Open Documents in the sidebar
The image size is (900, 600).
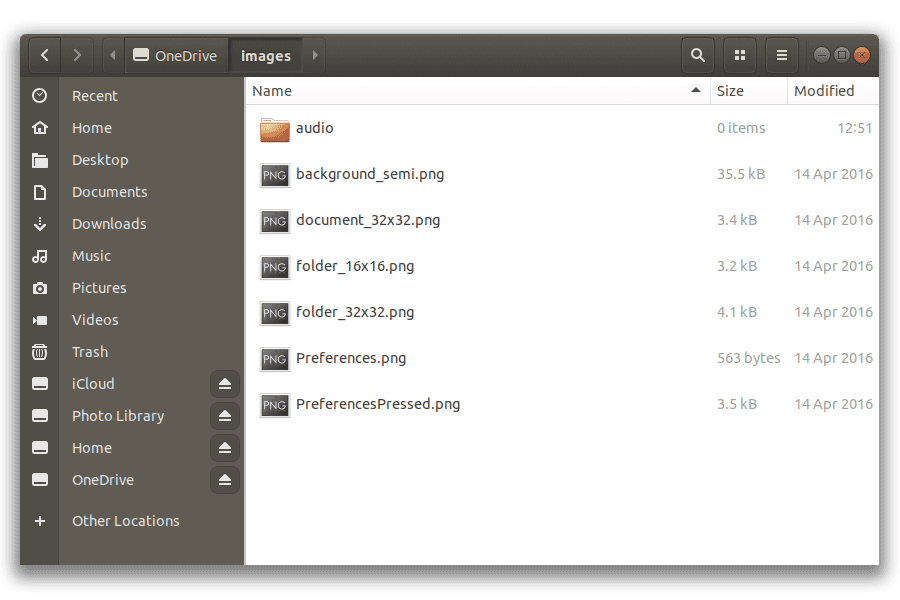[x=110, y=192]
